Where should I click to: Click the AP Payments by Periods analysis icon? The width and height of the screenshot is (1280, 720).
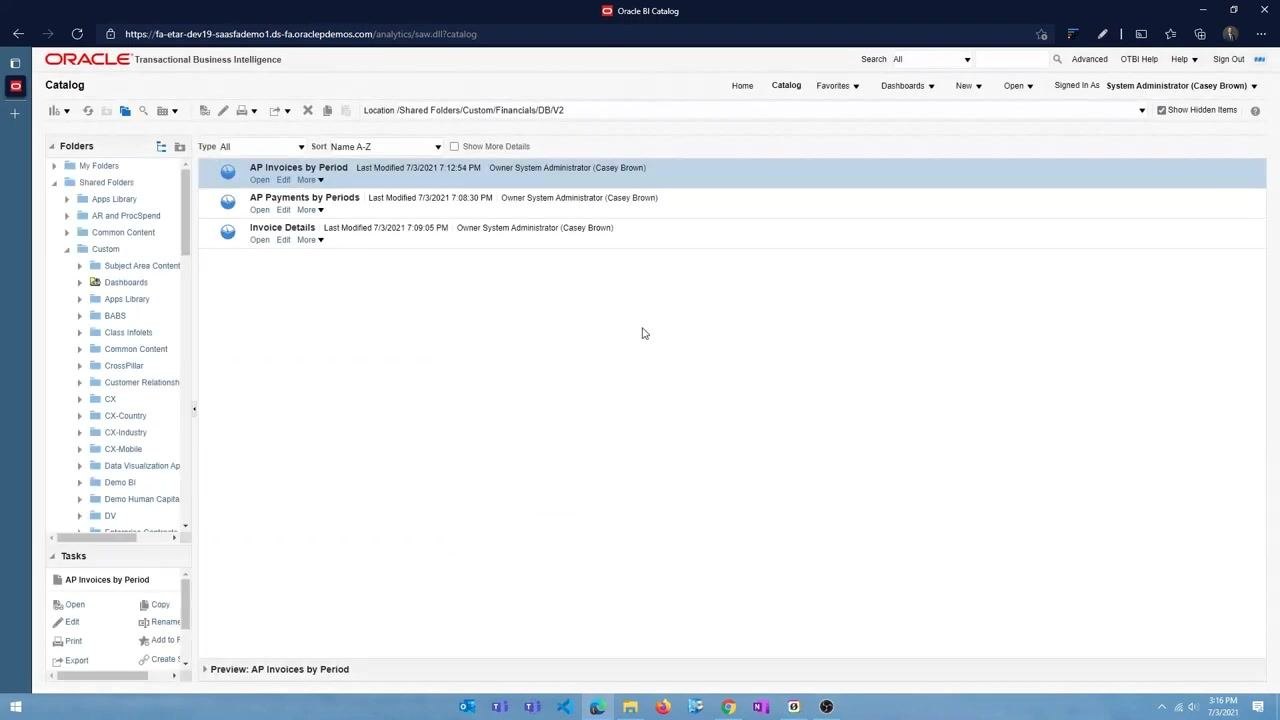[x=228, y=202]
